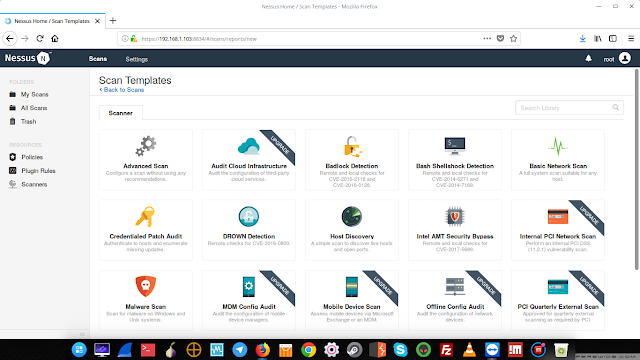Open the Settings menu
The image size is (640, 360).
coord(136,59)
